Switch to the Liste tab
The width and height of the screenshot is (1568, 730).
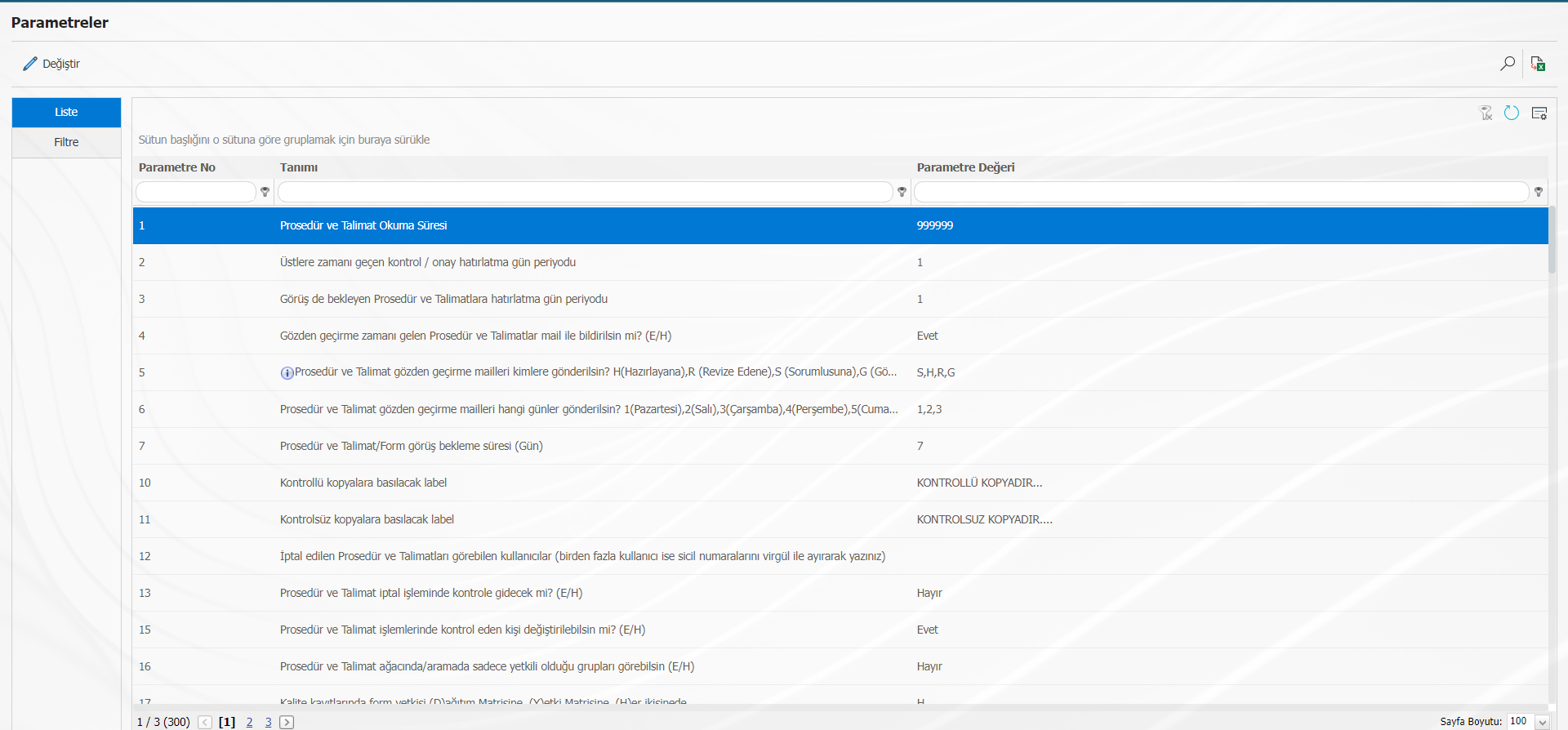click(x=66, y=112)
